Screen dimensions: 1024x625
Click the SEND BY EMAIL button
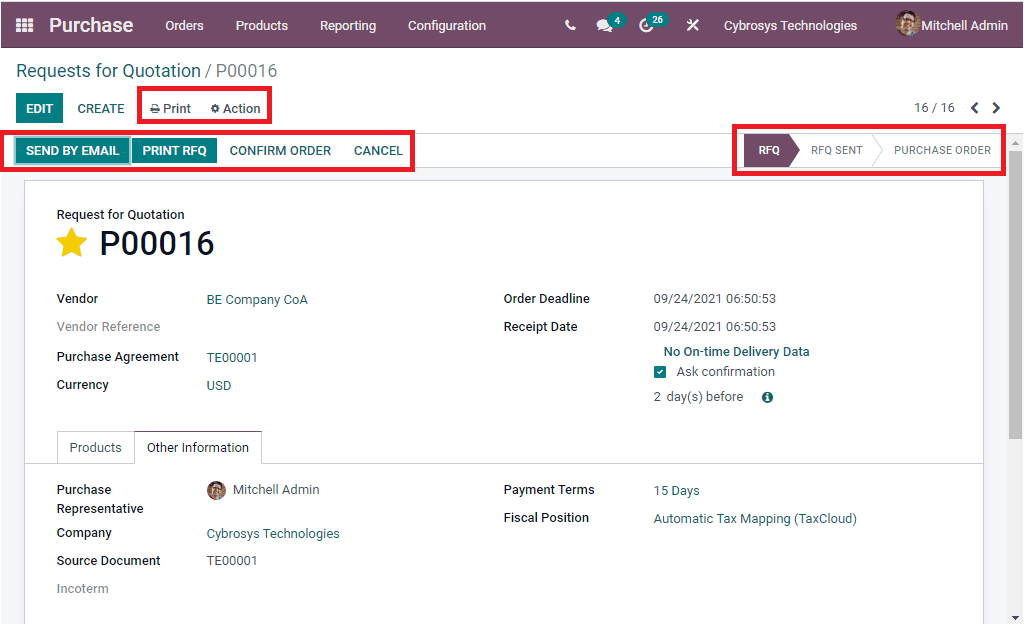coord(72,150)
